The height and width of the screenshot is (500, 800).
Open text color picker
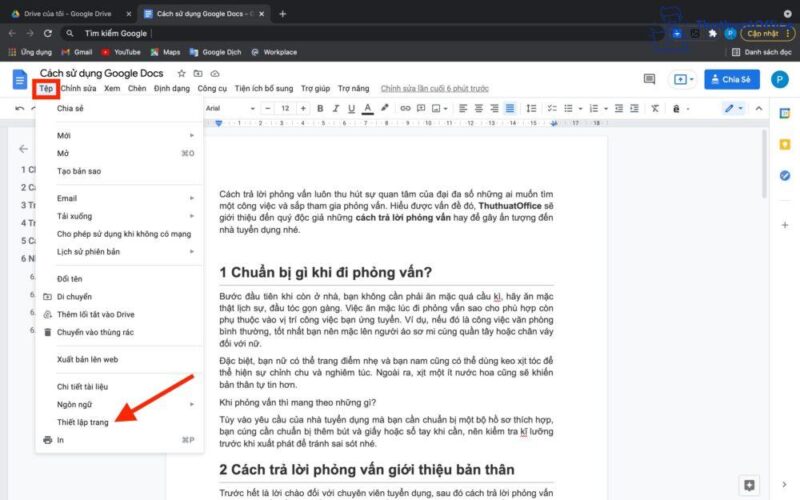point(367,108)
